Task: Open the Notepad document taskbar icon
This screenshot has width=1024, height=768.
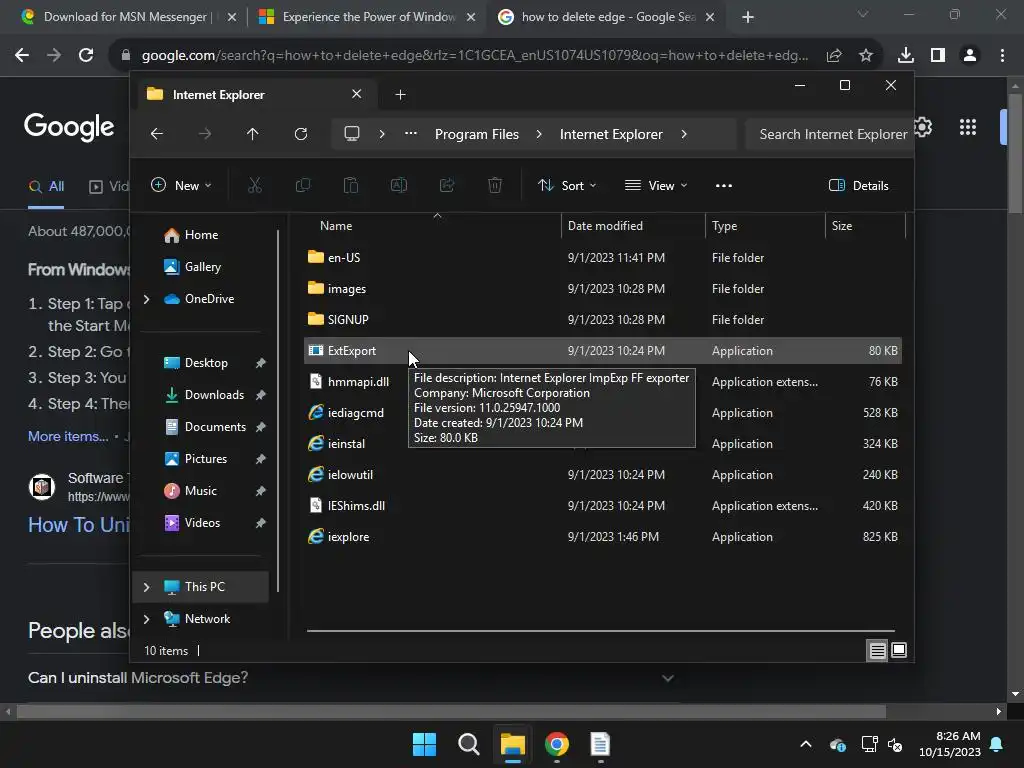Action: point(600,744)
